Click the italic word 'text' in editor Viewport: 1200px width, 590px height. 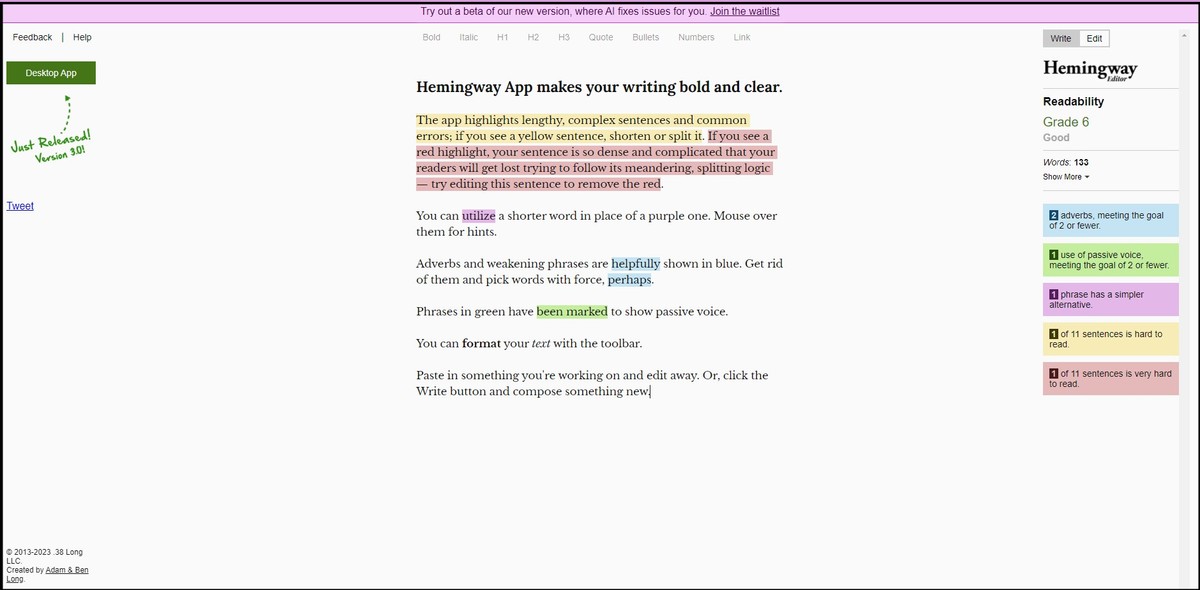(x=543, y=344)
